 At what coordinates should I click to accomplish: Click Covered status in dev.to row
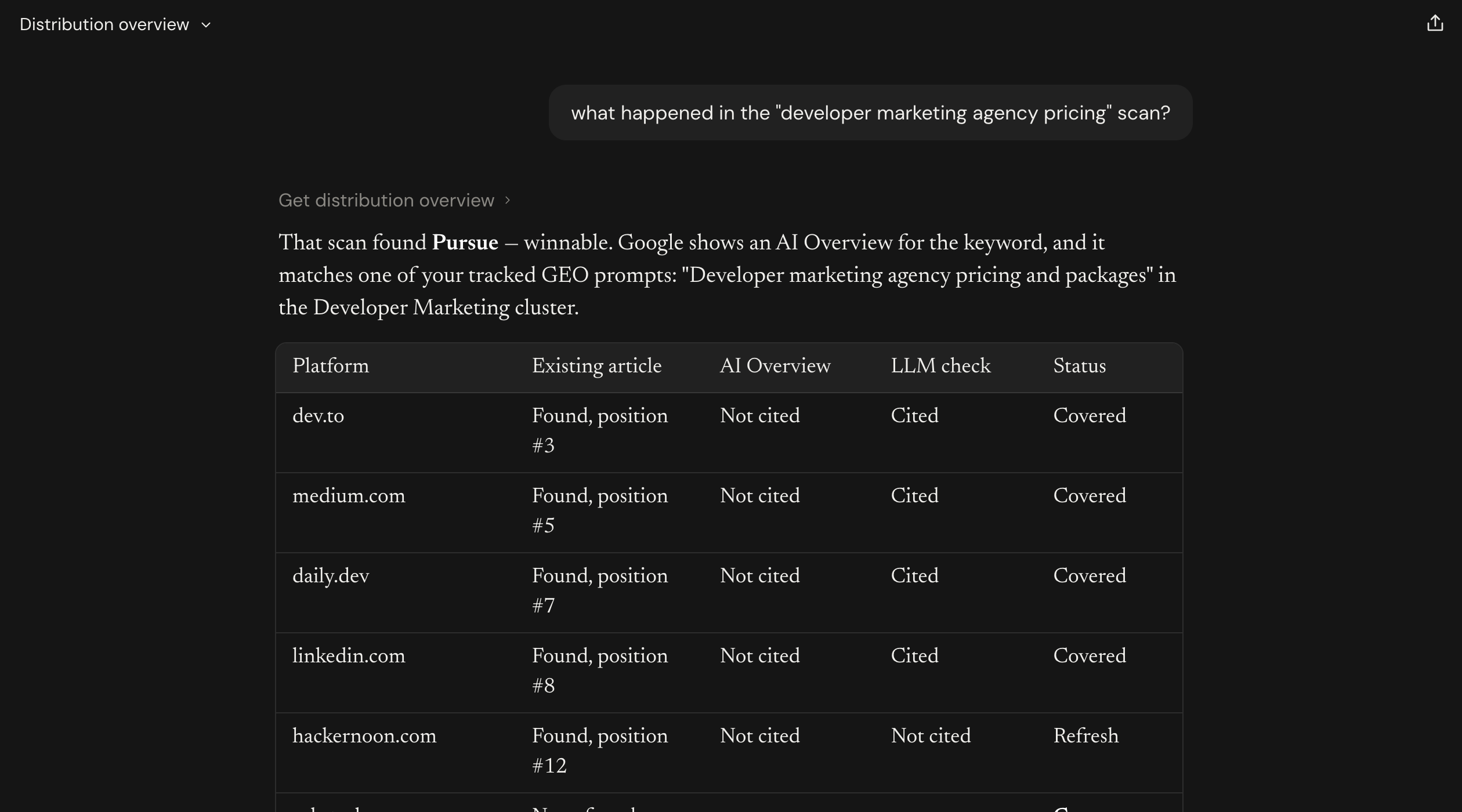1090,416
